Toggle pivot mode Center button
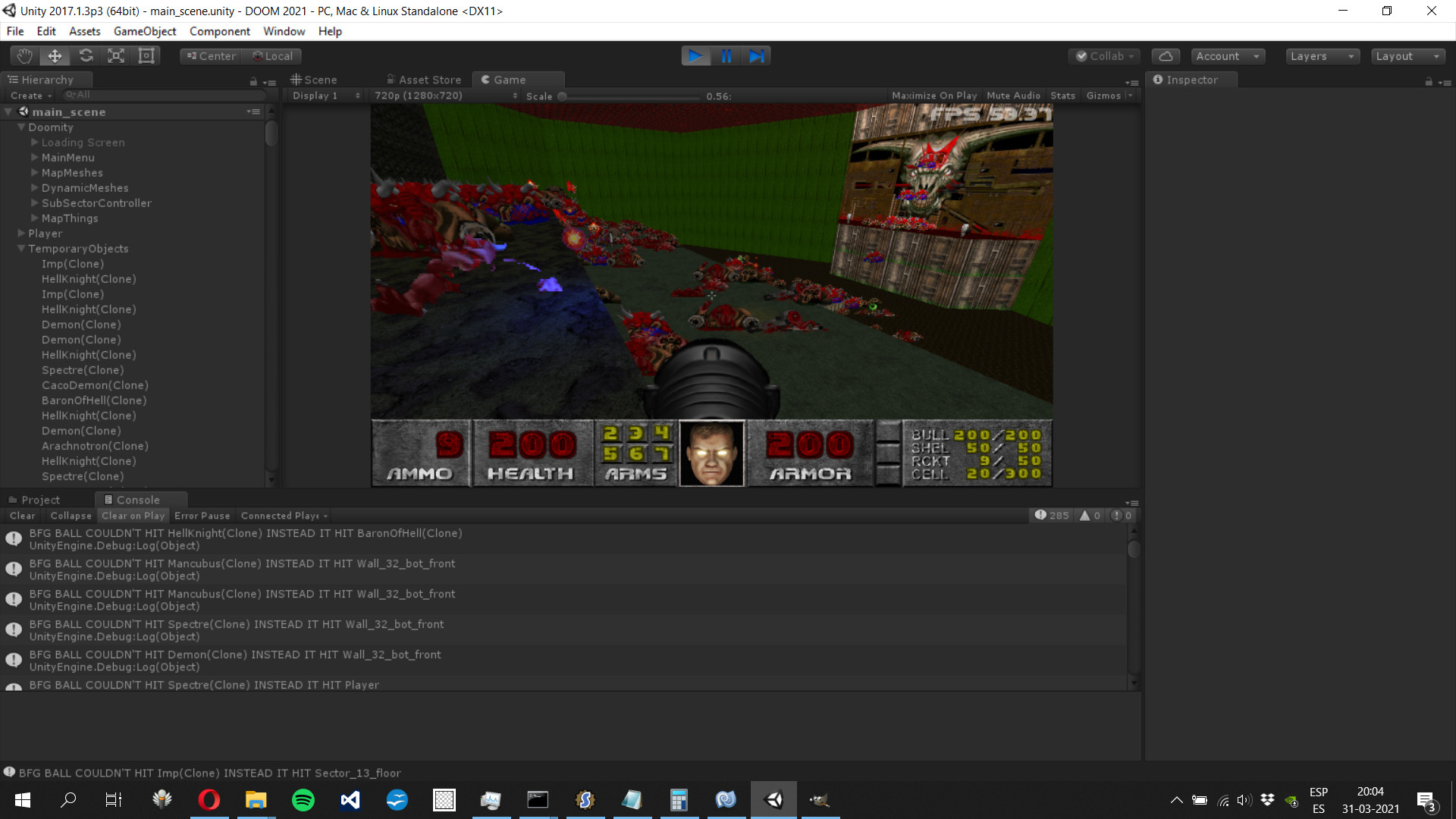 (x=211, y=56)
